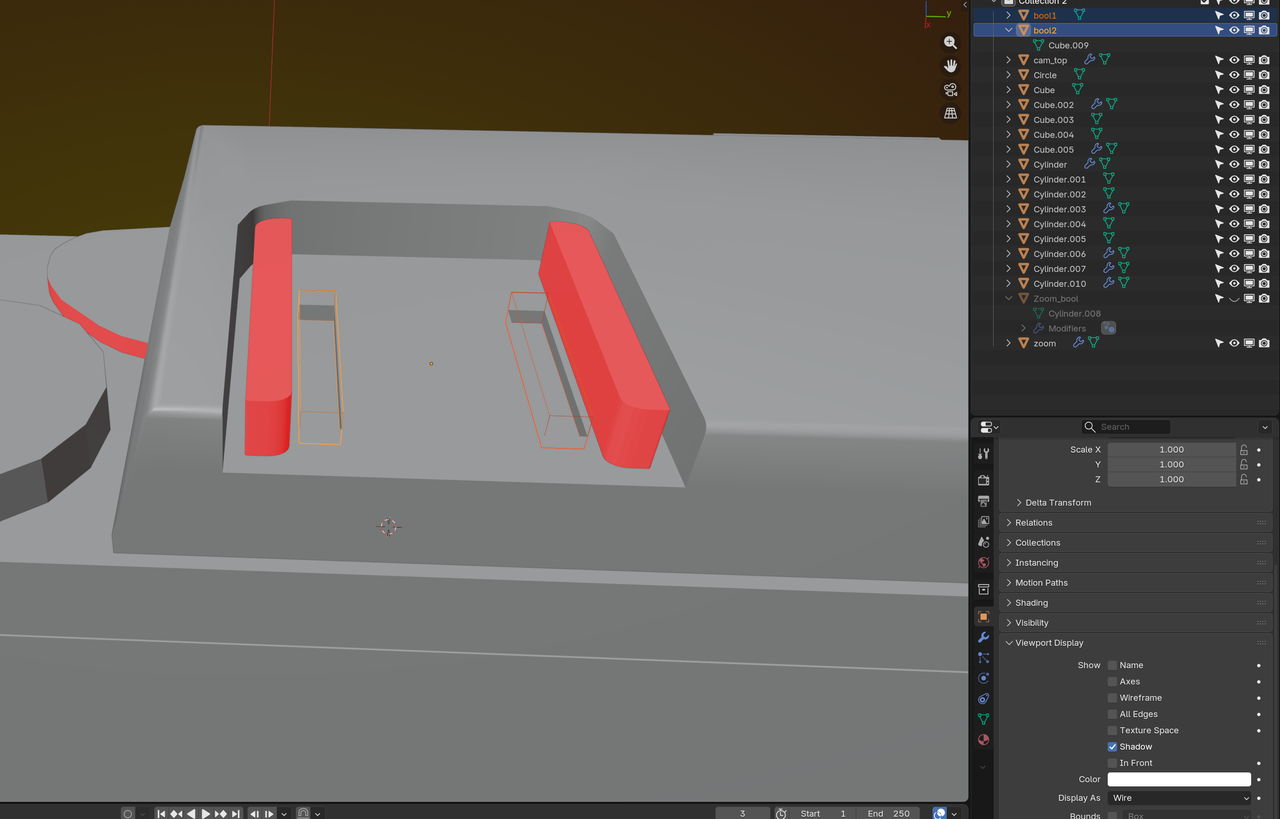Open the Object Constraints properties tab
1280x819 pixels.
(983, 699)
